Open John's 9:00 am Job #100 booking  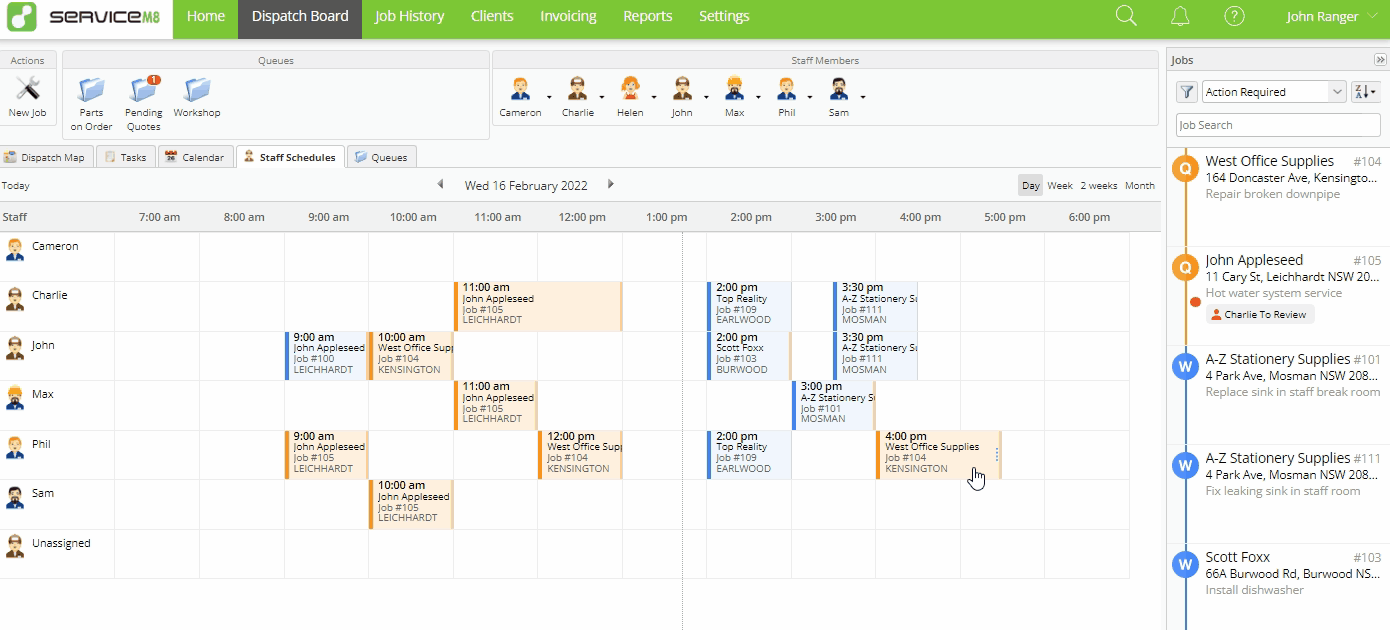tap(326, 355)
